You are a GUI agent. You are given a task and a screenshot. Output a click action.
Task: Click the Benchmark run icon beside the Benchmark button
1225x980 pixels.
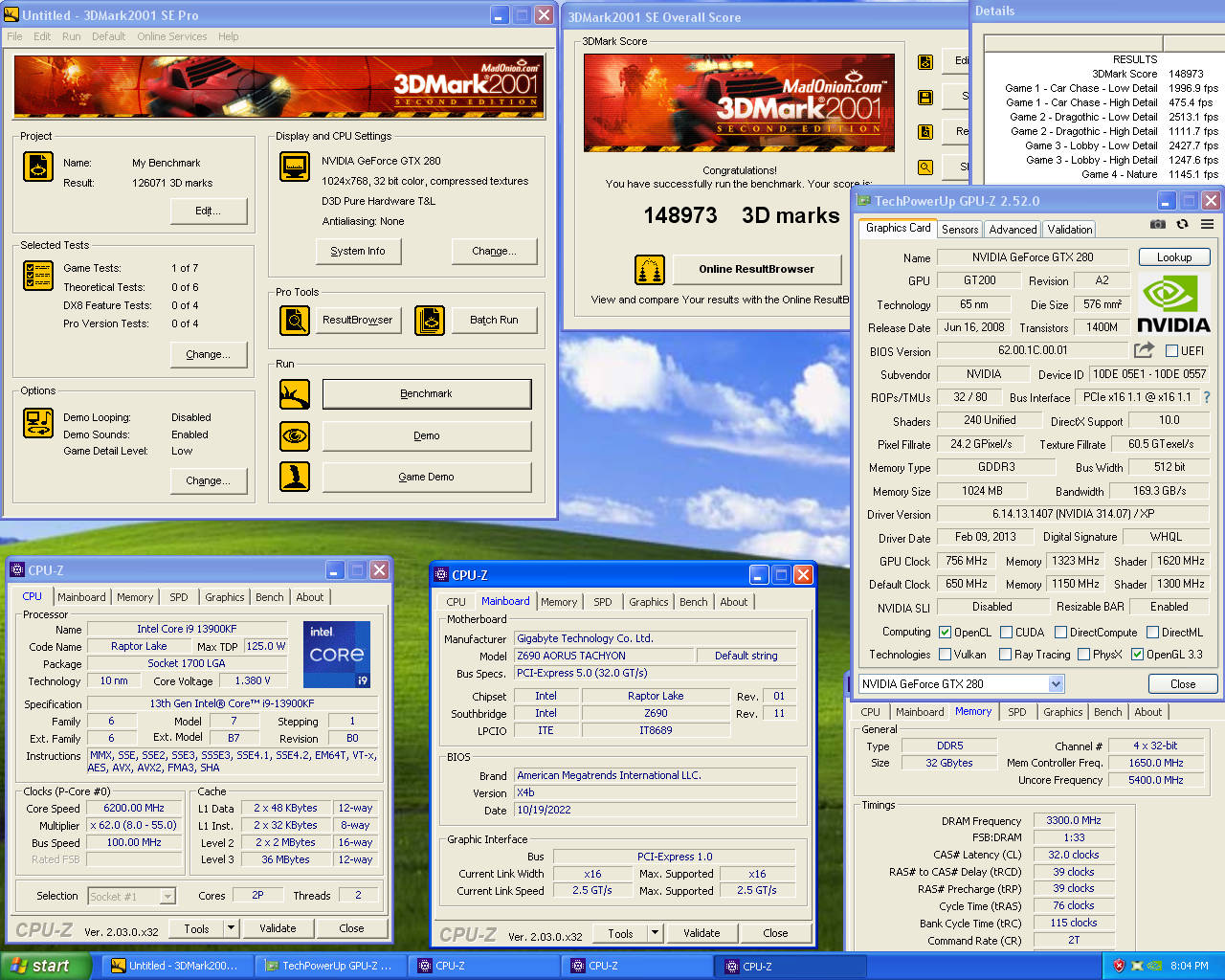click(x=295, y=394)
